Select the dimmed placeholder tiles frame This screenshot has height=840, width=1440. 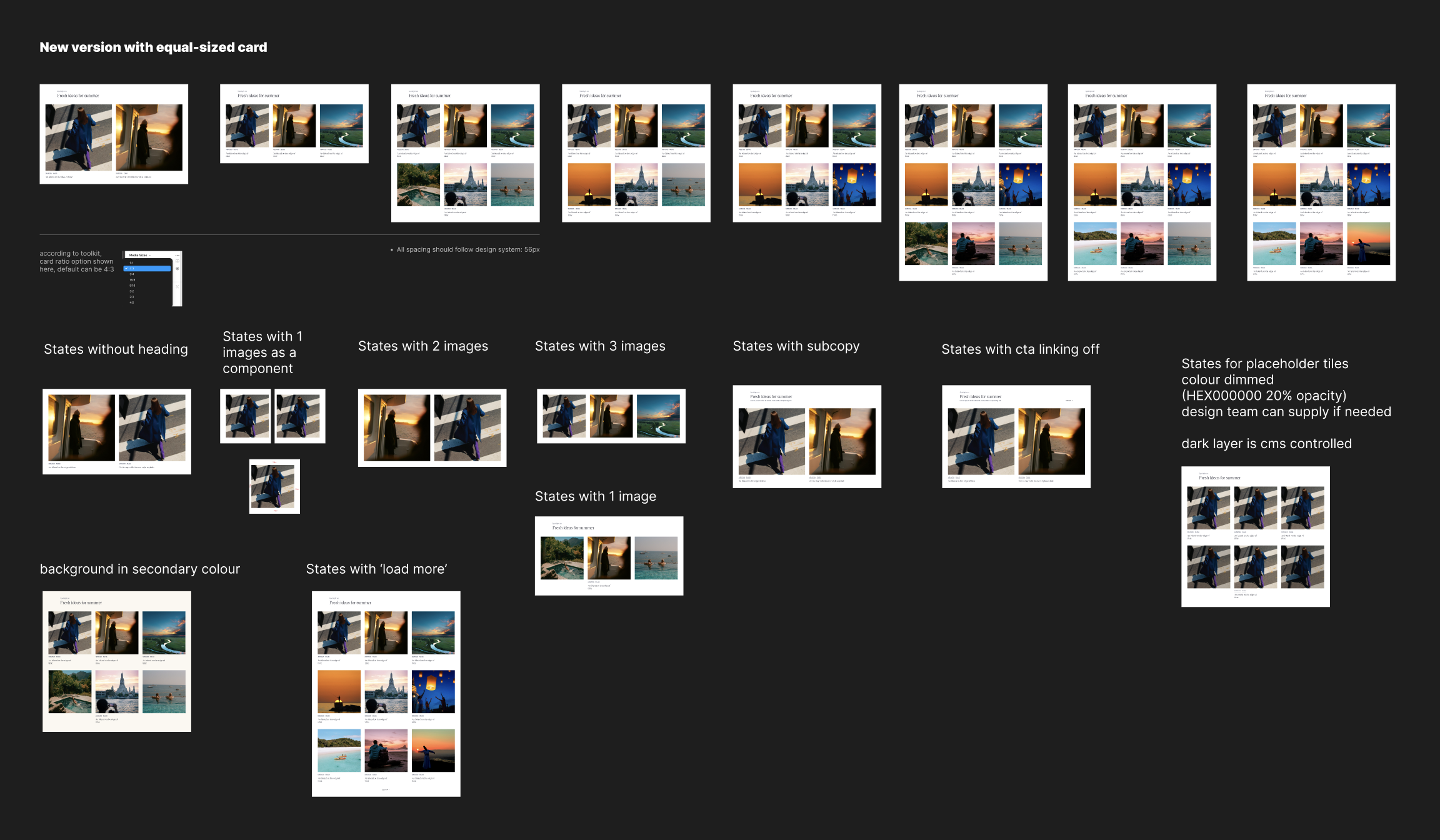coord(1256,537)
